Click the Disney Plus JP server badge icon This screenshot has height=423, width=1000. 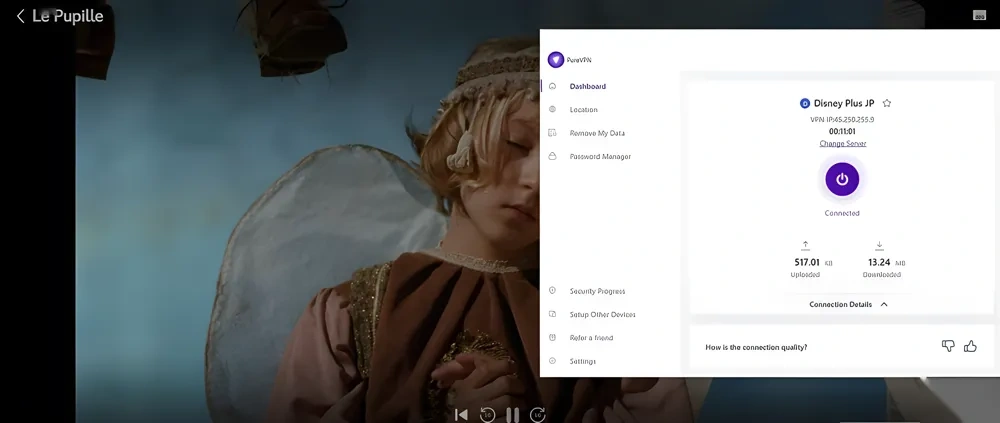point(805,103)
